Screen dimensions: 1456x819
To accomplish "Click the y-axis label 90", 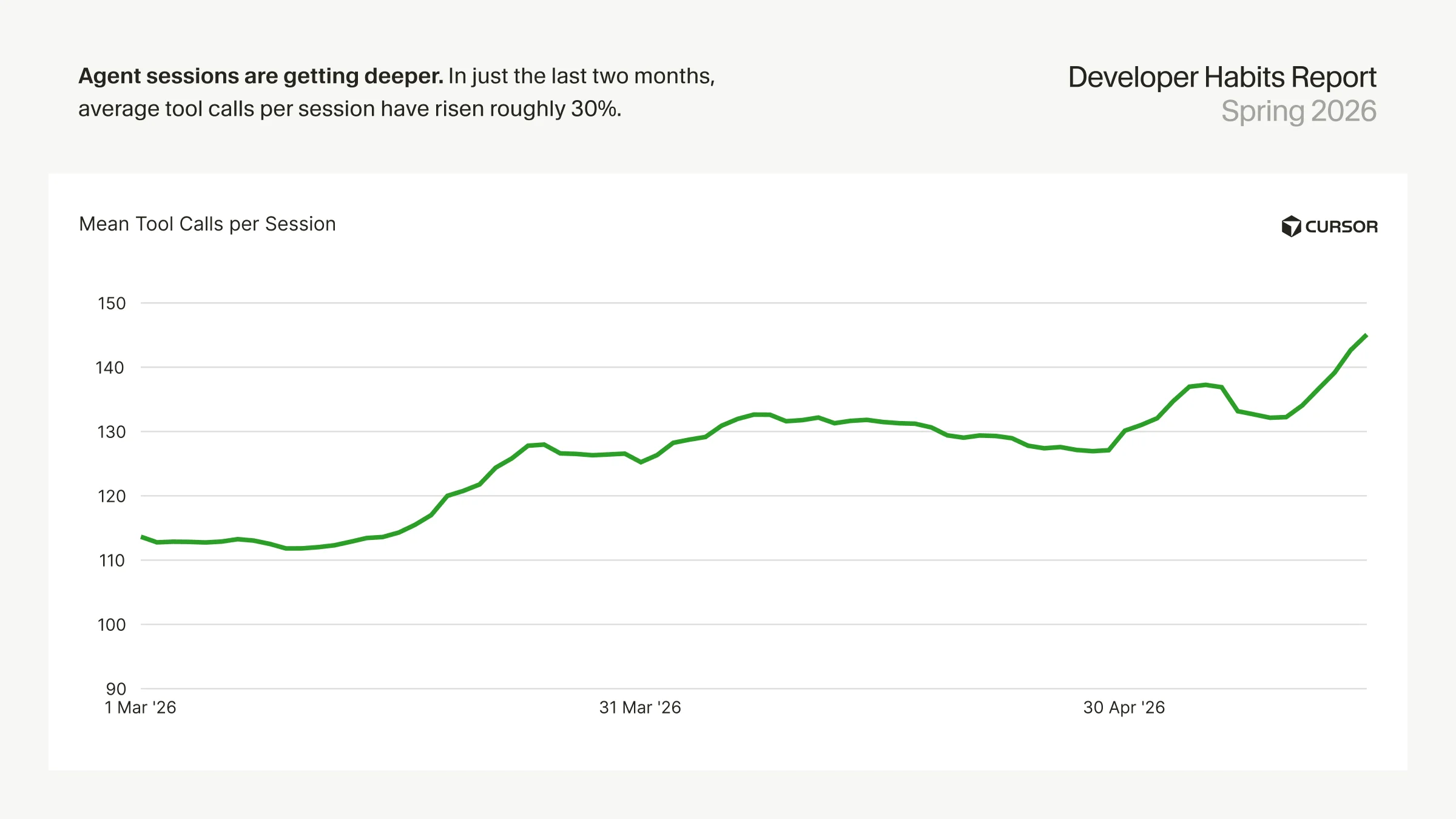I will coord(116,689).
